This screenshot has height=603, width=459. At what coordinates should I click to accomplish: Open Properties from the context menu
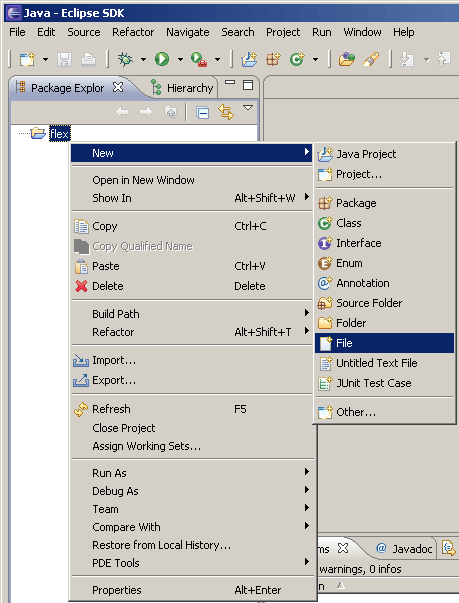(x=192, y=590)
